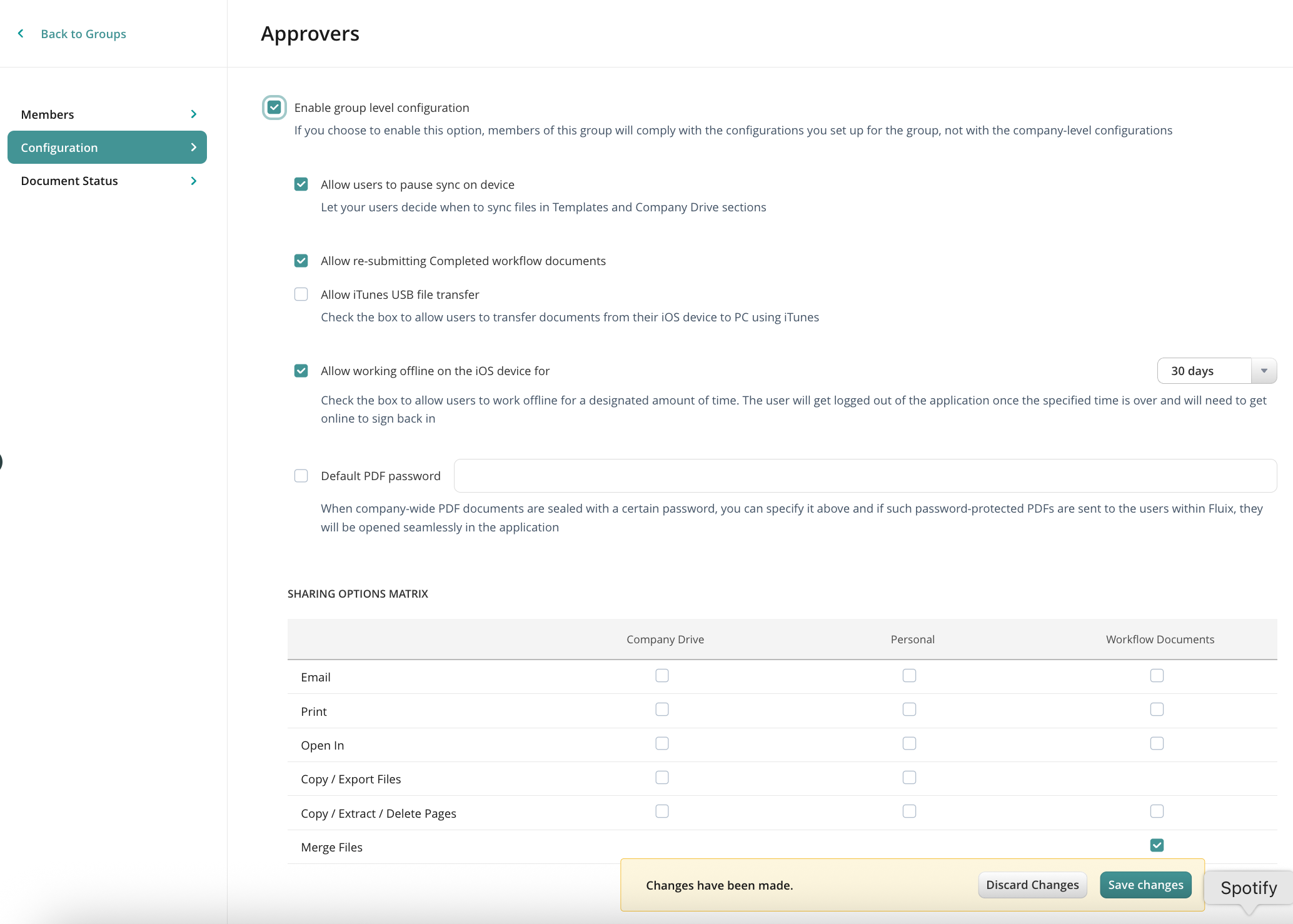This screenshot has height=924, width=1293.
Task: Disable group level configuration checkbox
Action: coord(274,108)
